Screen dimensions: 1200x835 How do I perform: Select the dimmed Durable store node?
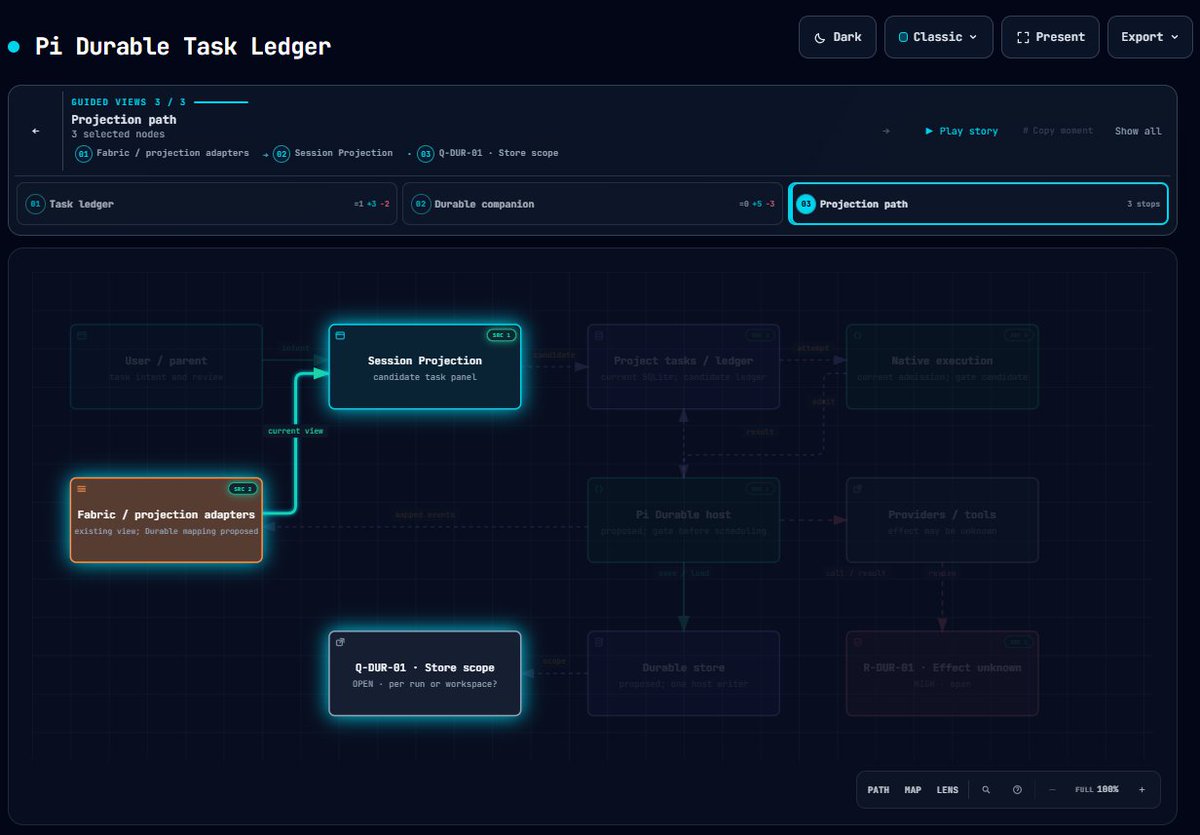tap(684, 673)
